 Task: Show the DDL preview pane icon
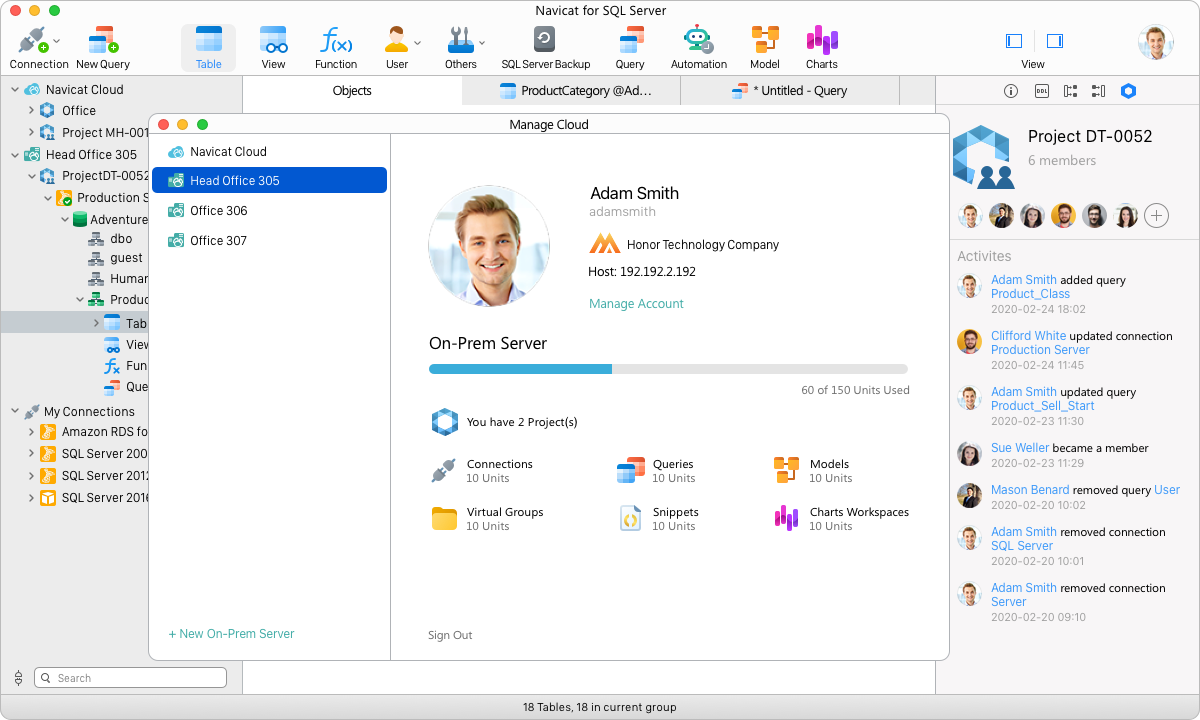coord(1040,91)
